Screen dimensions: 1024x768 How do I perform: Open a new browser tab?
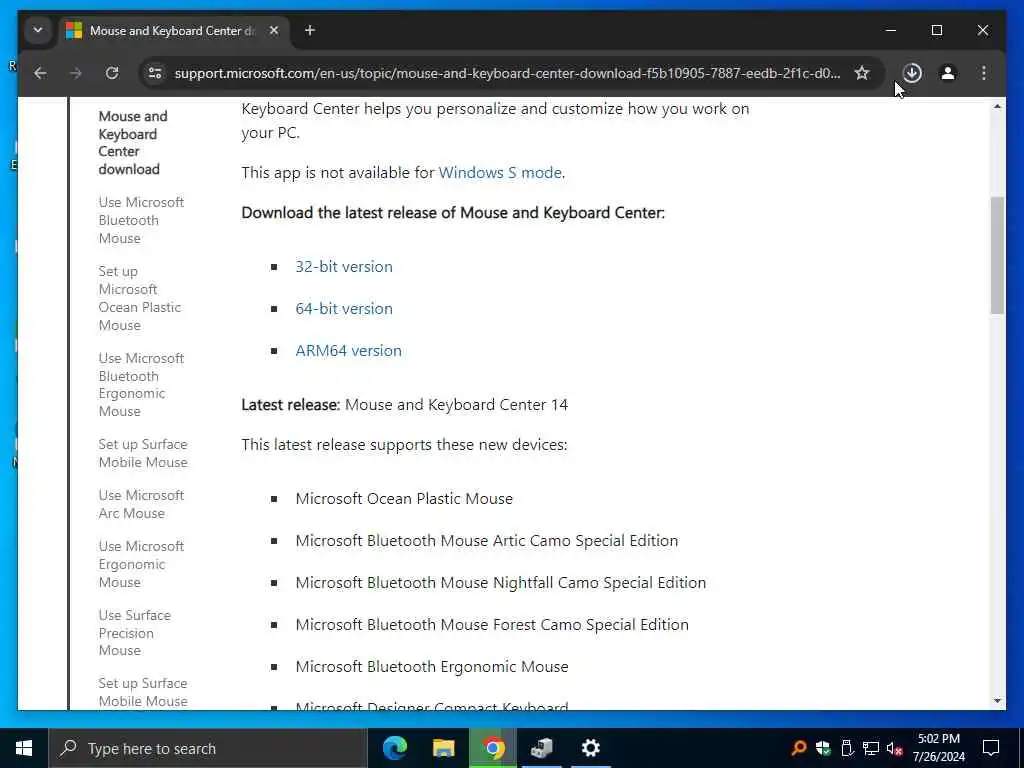[x=310, y=31]
